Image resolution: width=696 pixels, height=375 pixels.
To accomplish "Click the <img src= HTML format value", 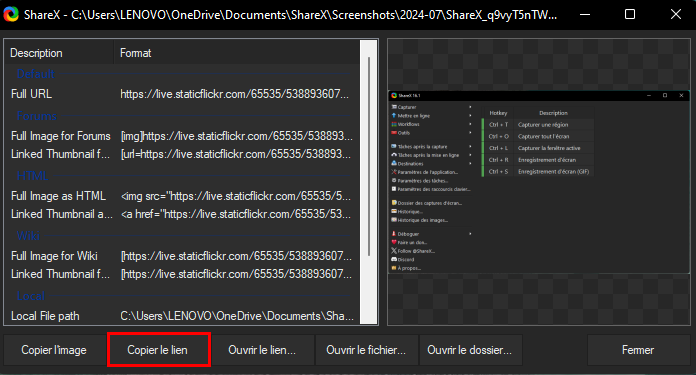I will tap(236, 196).
